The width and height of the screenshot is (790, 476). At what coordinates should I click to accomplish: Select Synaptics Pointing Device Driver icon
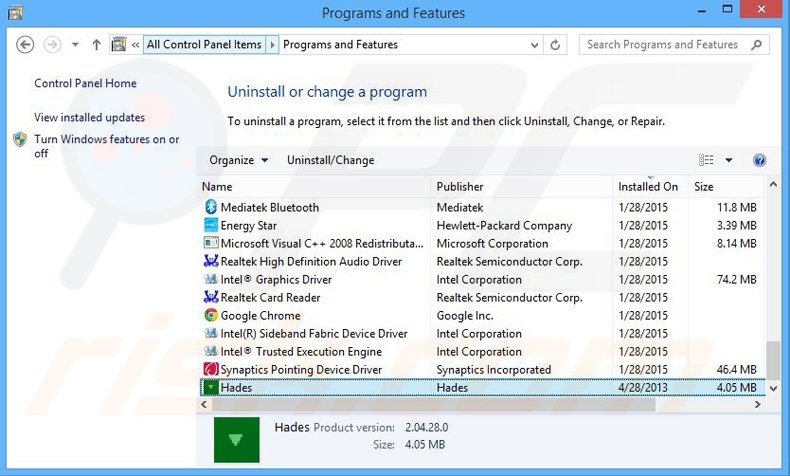[211, 369]
